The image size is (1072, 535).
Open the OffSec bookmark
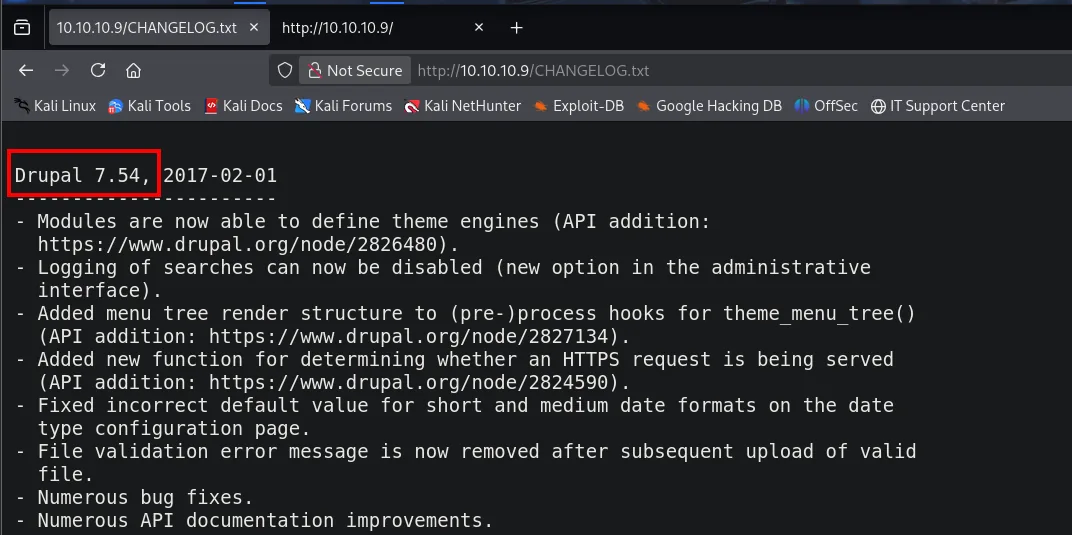pos(826,106)
